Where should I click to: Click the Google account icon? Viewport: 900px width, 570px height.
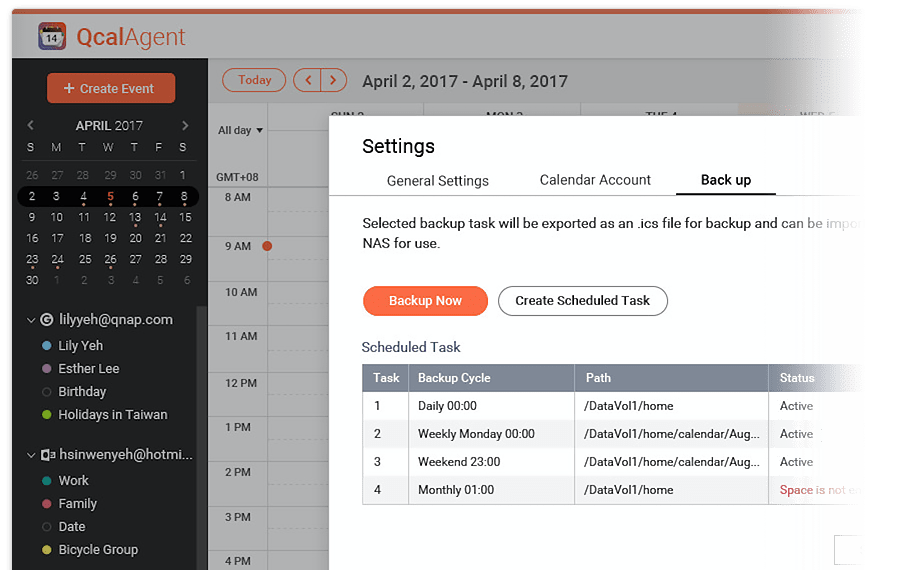pos(46,320)
